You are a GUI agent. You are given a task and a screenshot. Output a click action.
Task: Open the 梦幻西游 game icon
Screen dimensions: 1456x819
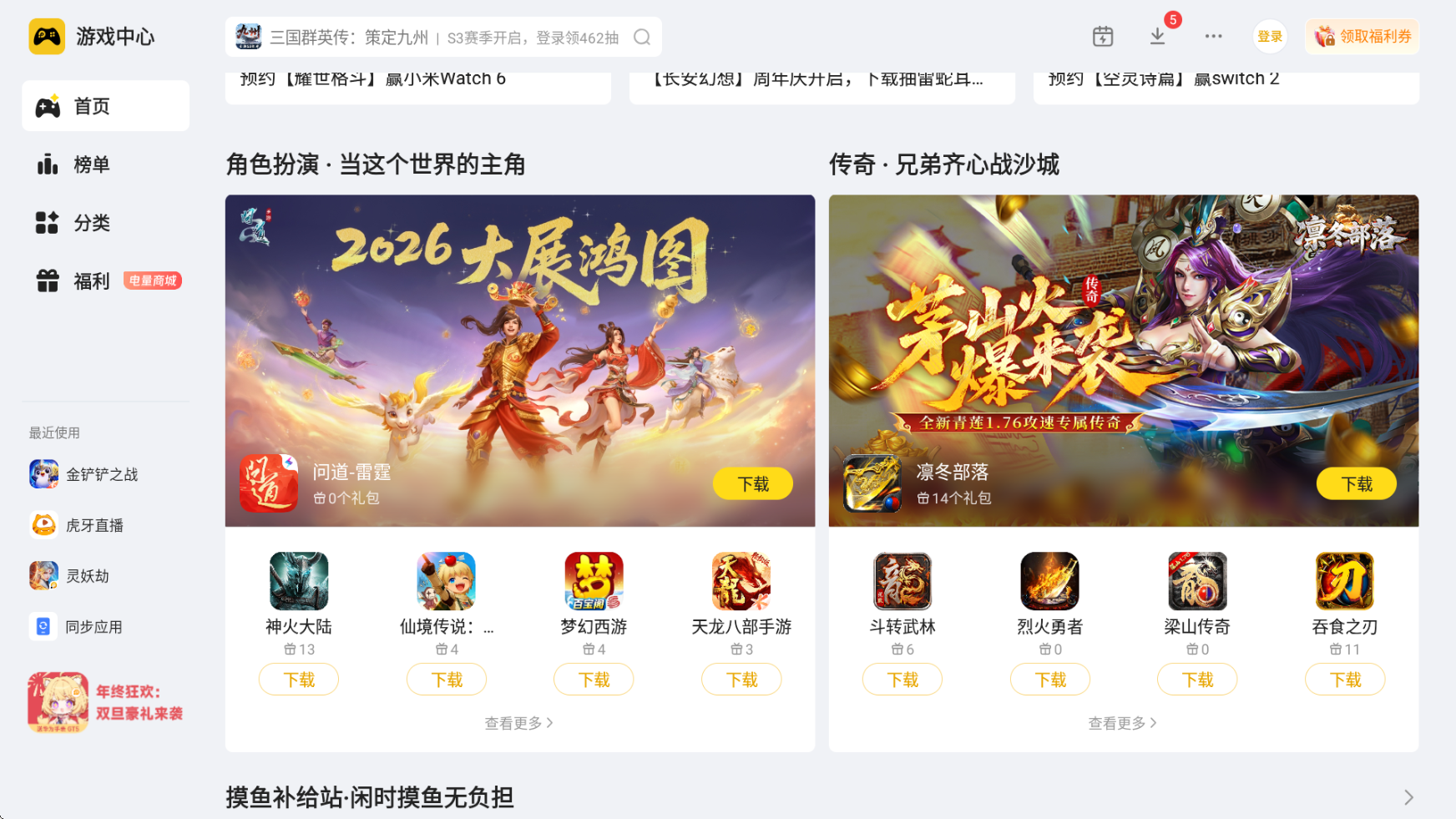coord(594,581)
